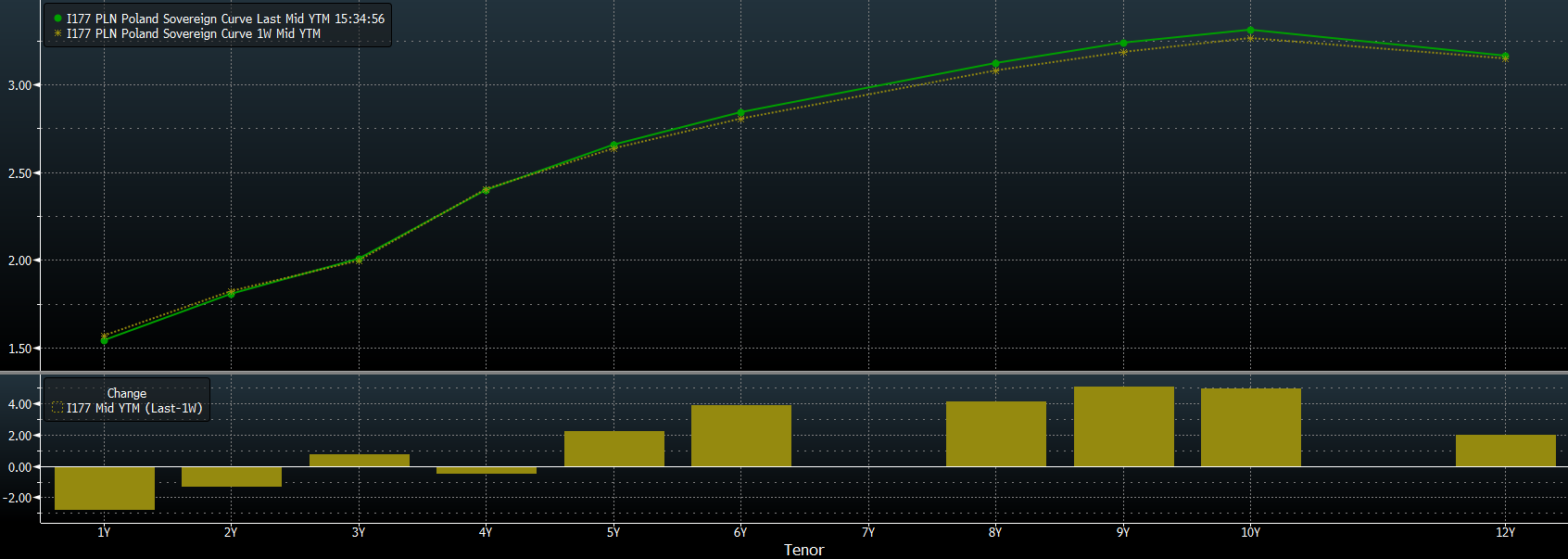The image size is (1568, 559).
Task: Click the negative change bar at 1Y
Action: point(105,488)
